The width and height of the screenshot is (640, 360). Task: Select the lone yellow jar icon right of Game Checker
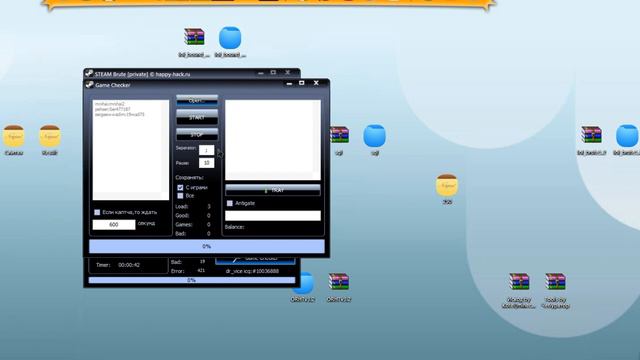click(x=447, y=185)
